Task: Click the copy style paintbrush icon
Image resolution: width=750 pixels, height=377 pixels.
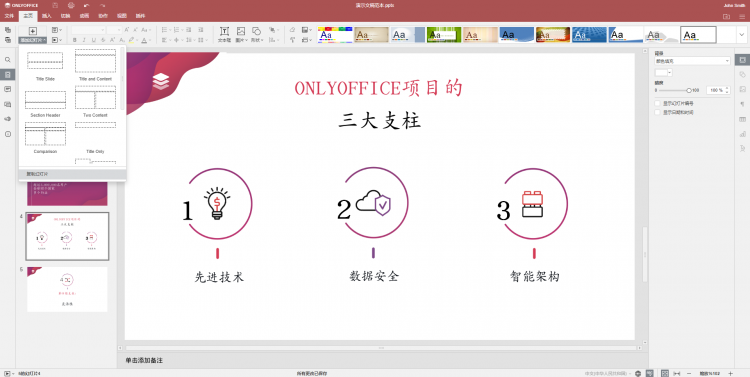Action: pyautogui.click(x=292, y=40)
